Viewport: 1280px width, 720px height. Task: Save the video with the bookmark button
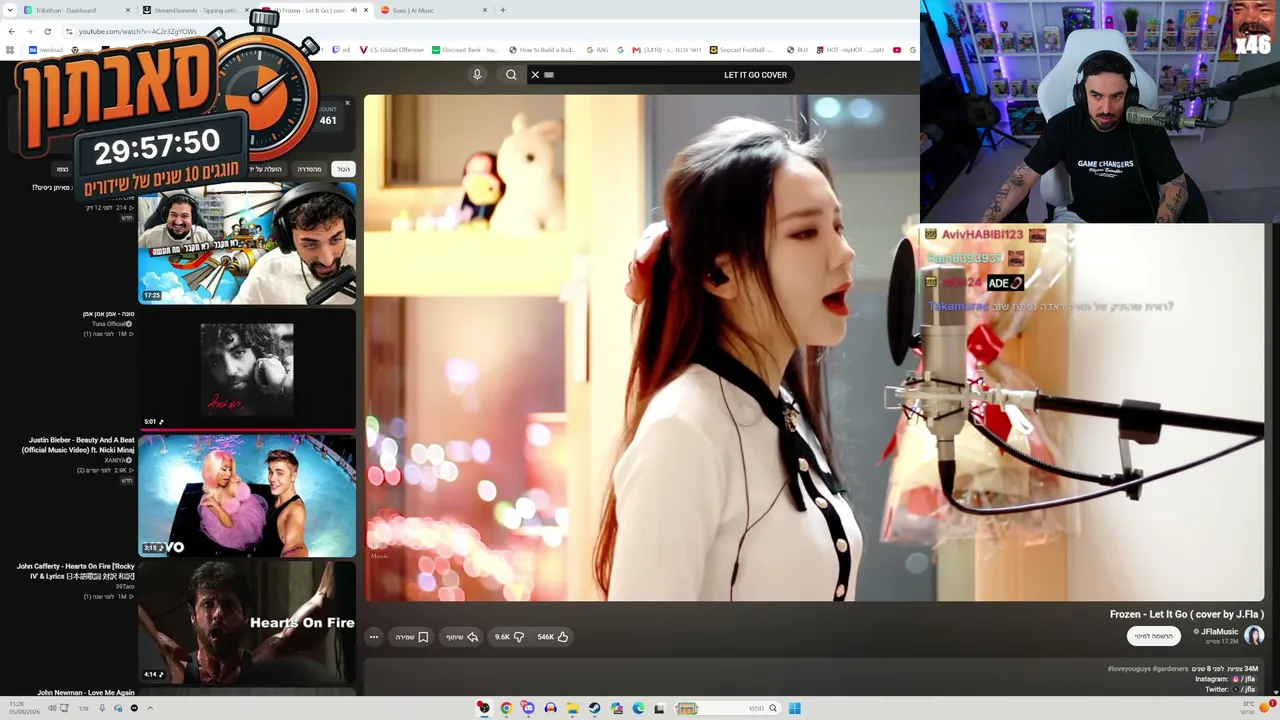click(x=412, y=637)
